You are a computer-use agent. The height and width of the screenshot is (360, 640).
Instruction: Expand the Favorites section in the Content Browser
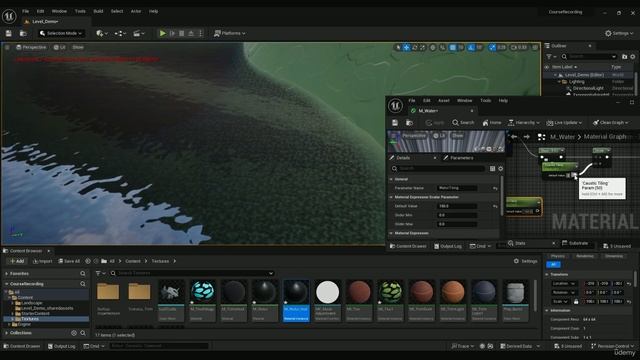tap(7, 273)
